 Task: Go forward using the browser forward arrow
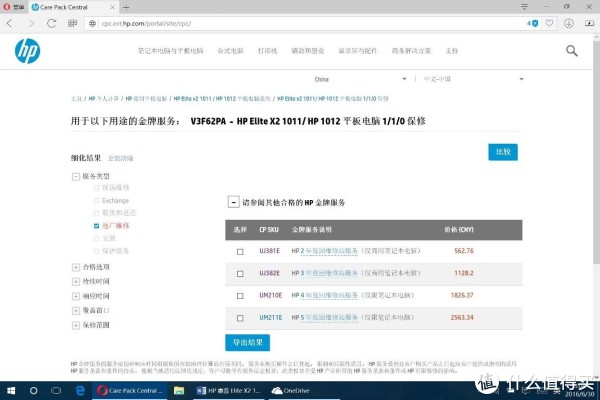point(31,23)
